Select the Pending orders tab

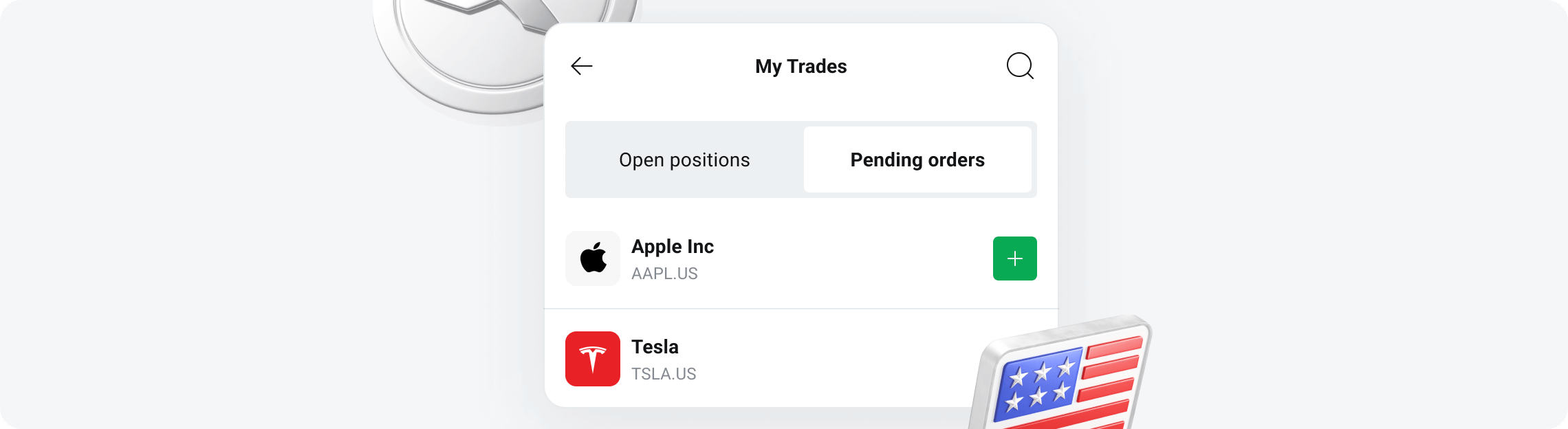(x=917, y=159)
